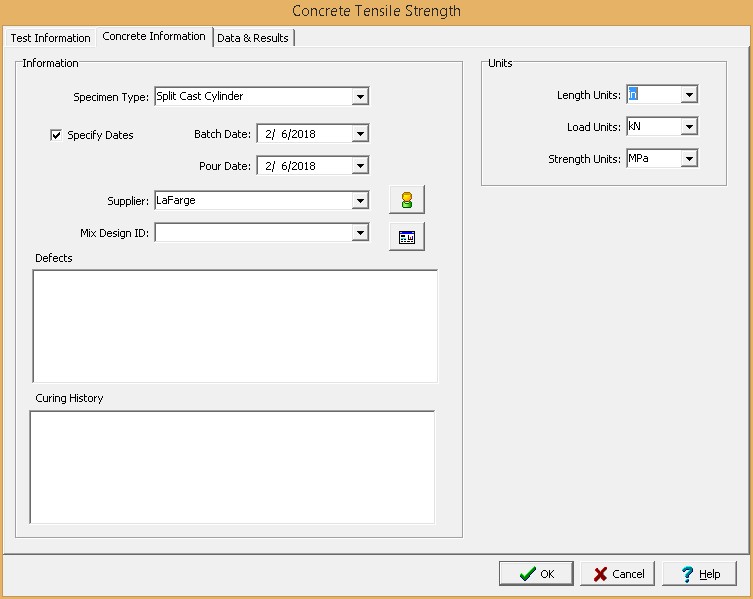753x599 pixels.
Task: Click the supplier lookup icon button
Action: (407, 200)
